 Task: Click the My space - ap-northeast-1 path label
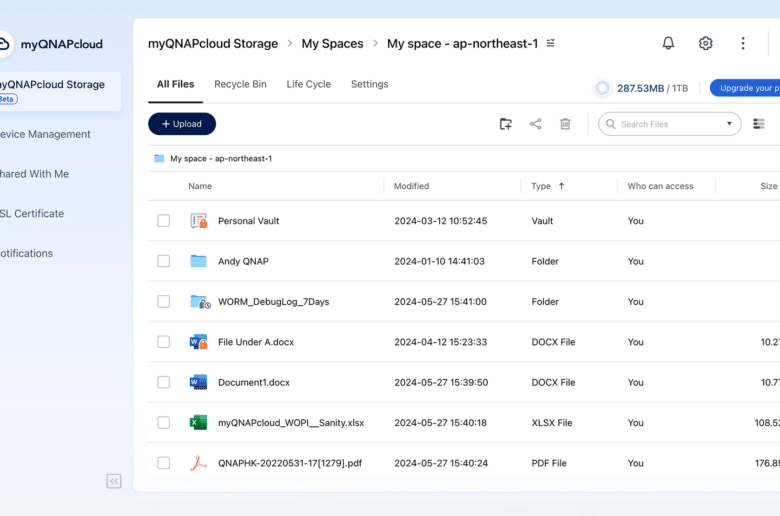[221, 158]
